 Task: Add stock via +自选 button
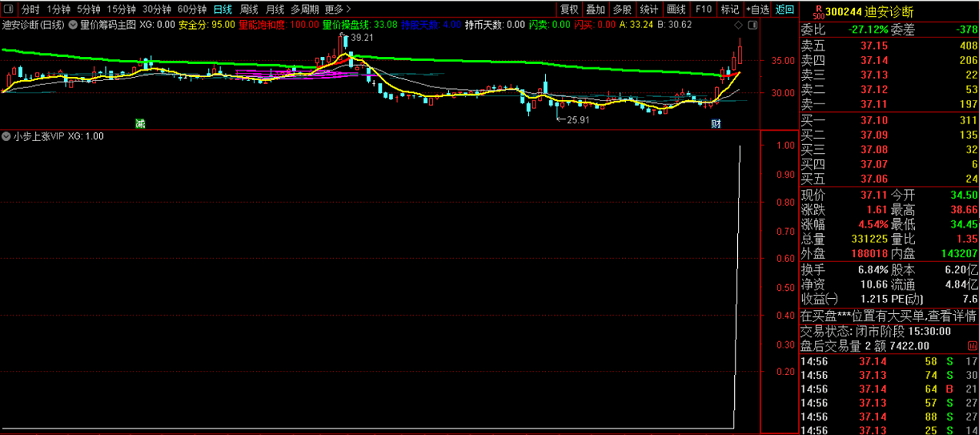coord(757,9)
